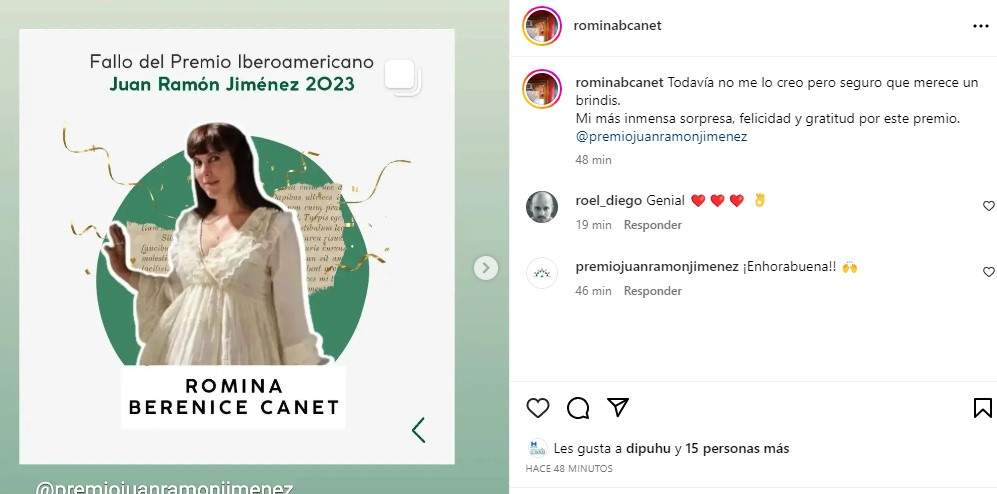
Task: Click the small liker avatar near likes
Action: (537, 448)
